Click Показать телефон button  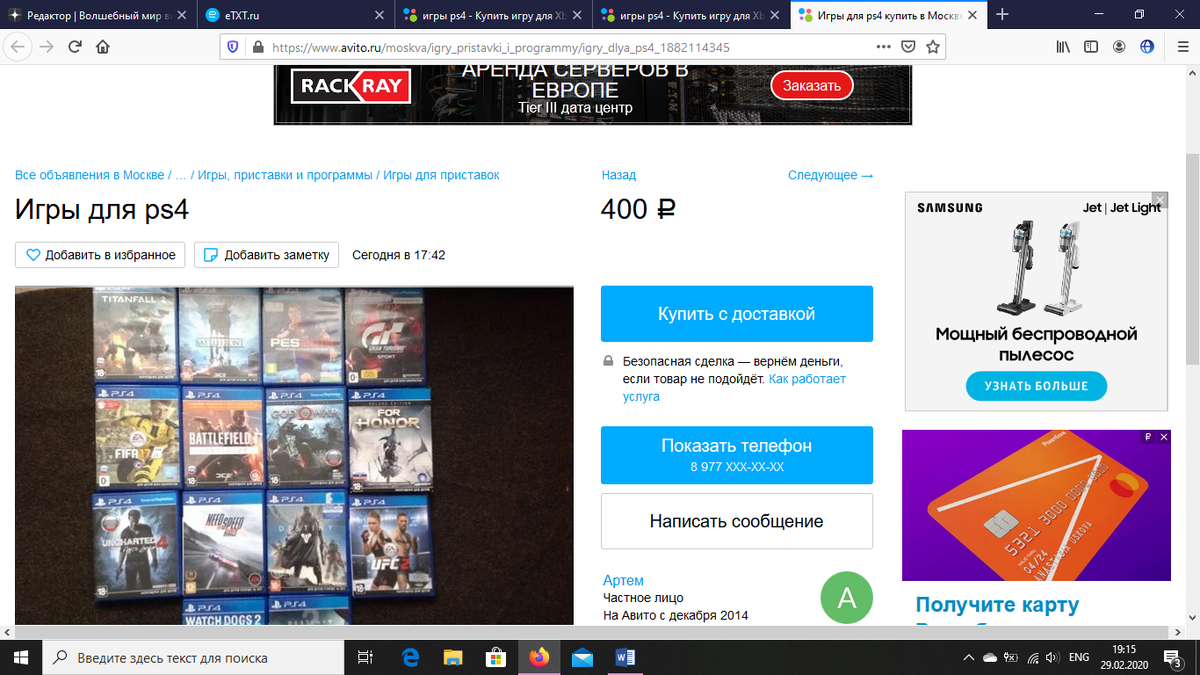(x=736, y=455)
